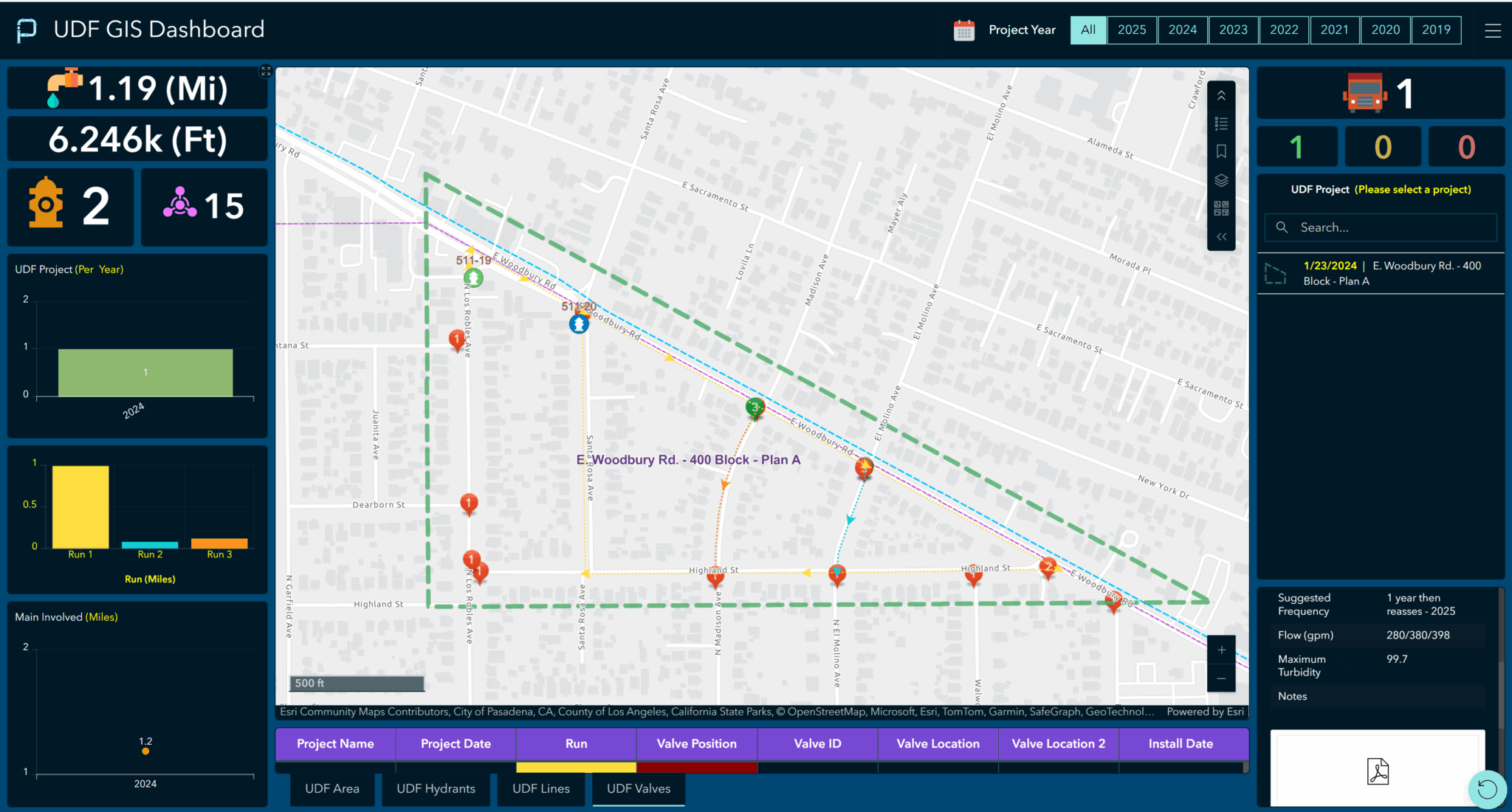1512x812 pixels.
Task: Select the 2024 project year filter
Action: click(1182, 30)
